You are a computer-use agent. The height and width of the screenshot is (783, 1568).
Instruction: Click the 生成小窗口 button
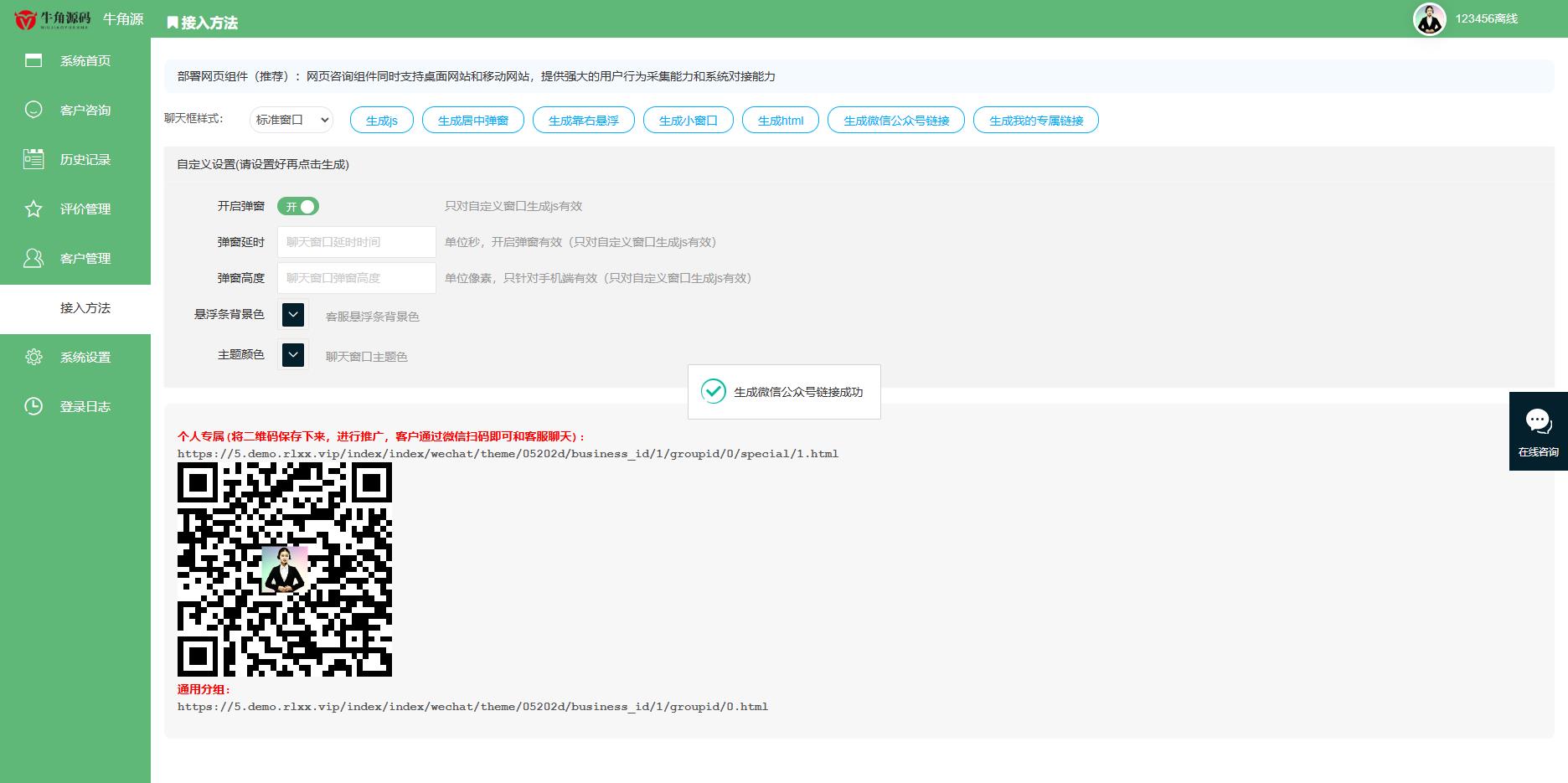[689, 120]
